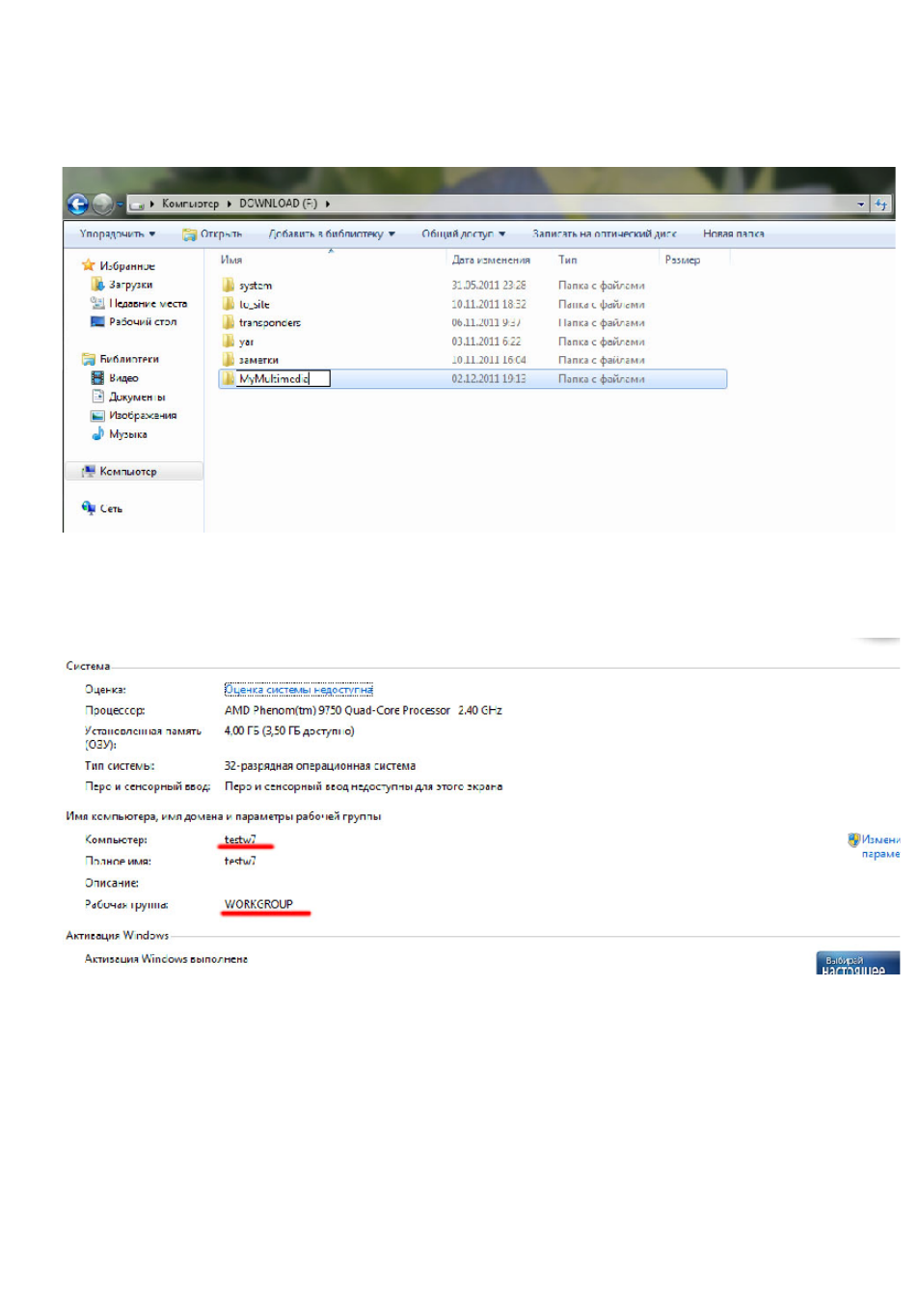The width and height of the screenshot is (919, 1316).
Task: Click Новая папка toolbar button
Action: [x=733, y=233]
